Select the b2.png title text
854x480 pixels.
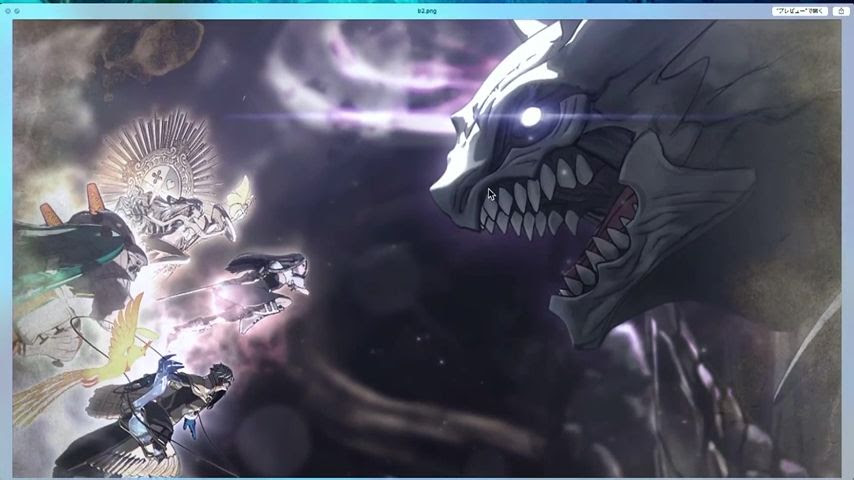pos(427,11)
